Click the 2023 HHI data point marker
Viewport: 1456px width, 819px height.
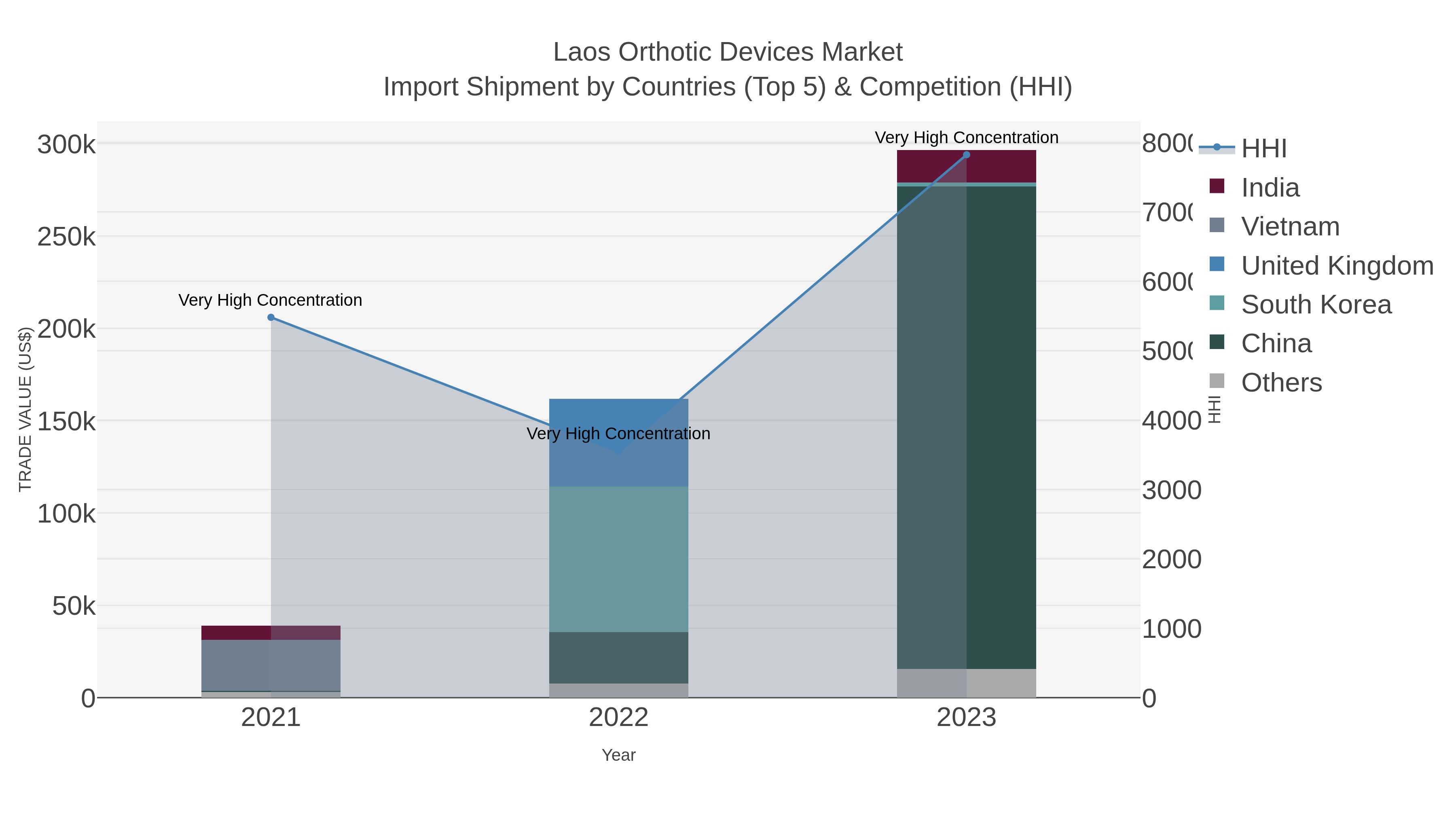966,155
